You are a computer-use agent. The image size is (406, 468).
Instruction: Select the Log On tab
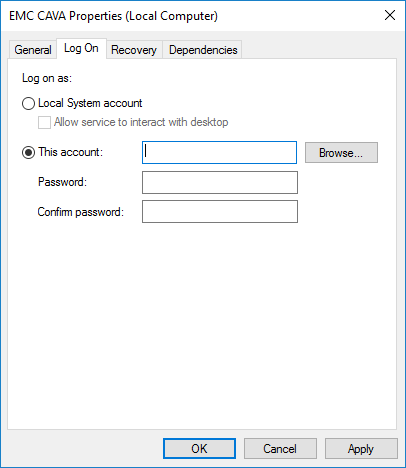[81, 49]
